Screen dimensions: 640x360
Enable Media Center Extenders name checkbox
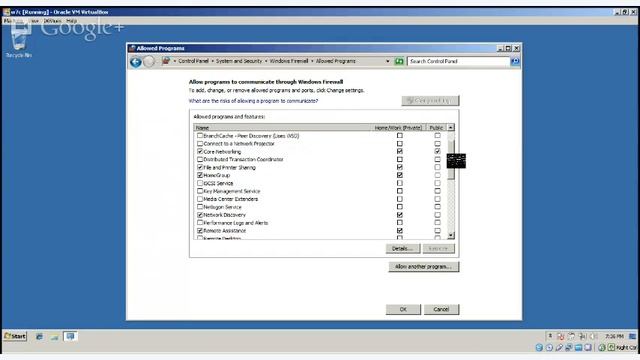(x=200, y=199)
